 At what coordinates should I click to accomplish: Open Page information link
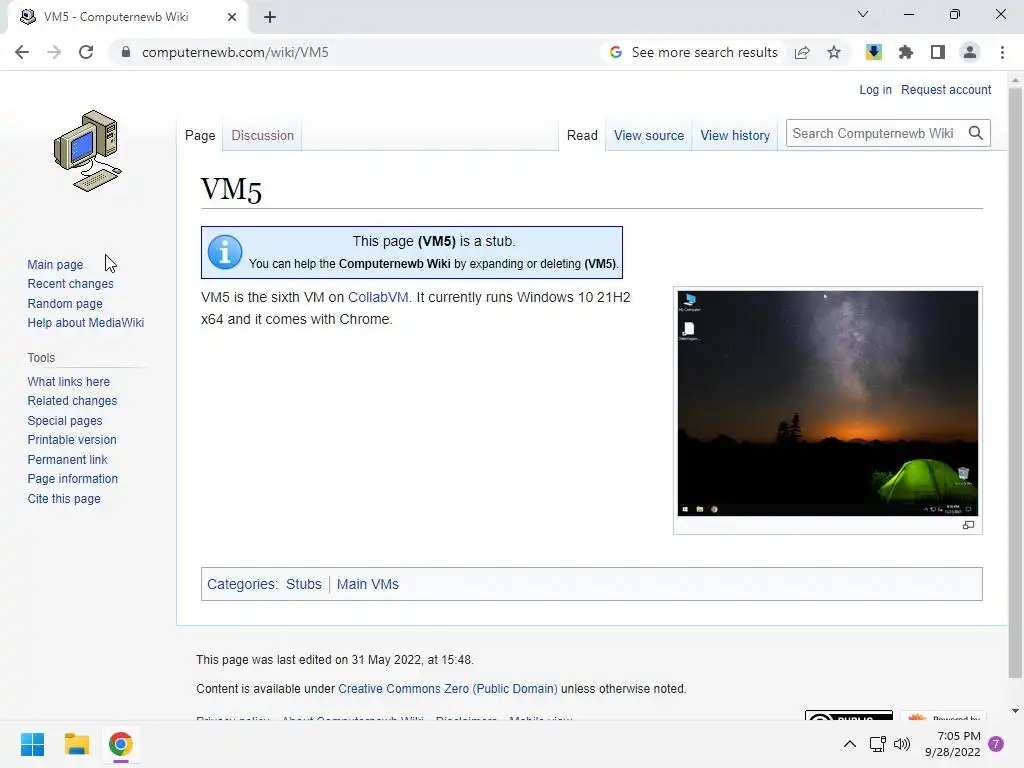click(x=72, y=479)
